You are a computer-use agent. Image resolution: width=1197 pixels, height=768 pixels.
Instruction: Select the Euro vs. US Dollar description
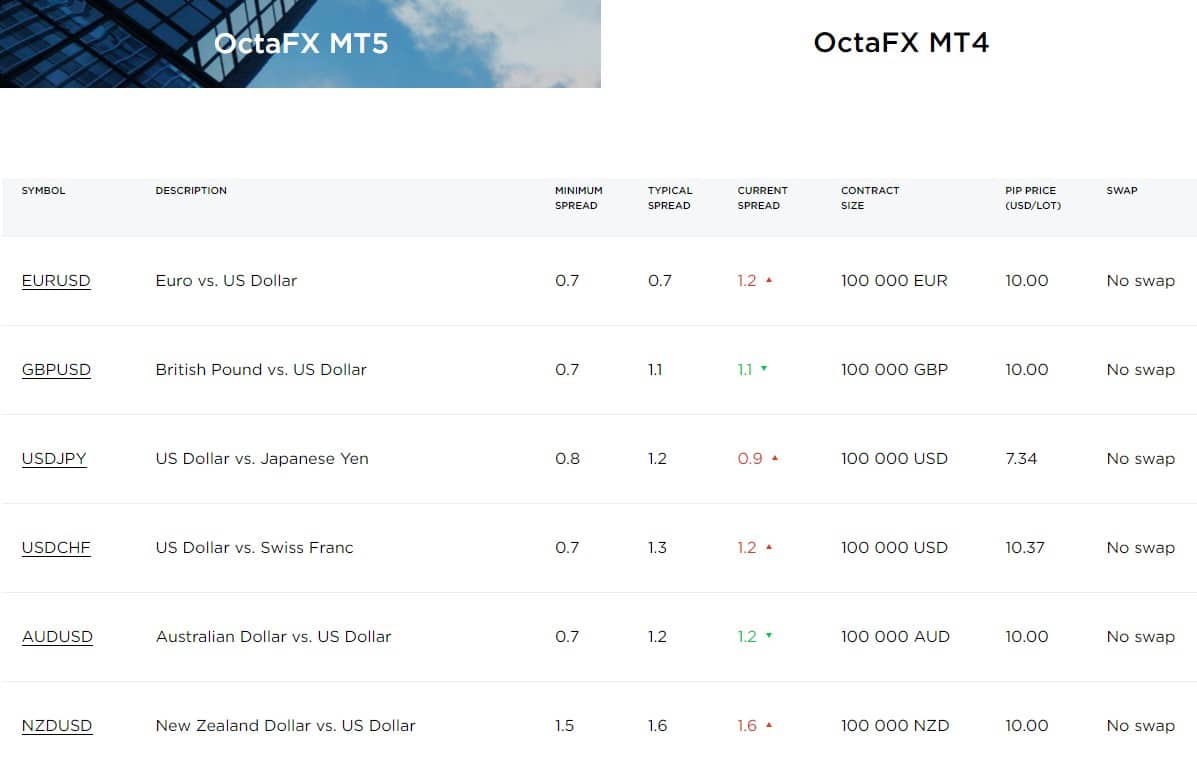226,281
